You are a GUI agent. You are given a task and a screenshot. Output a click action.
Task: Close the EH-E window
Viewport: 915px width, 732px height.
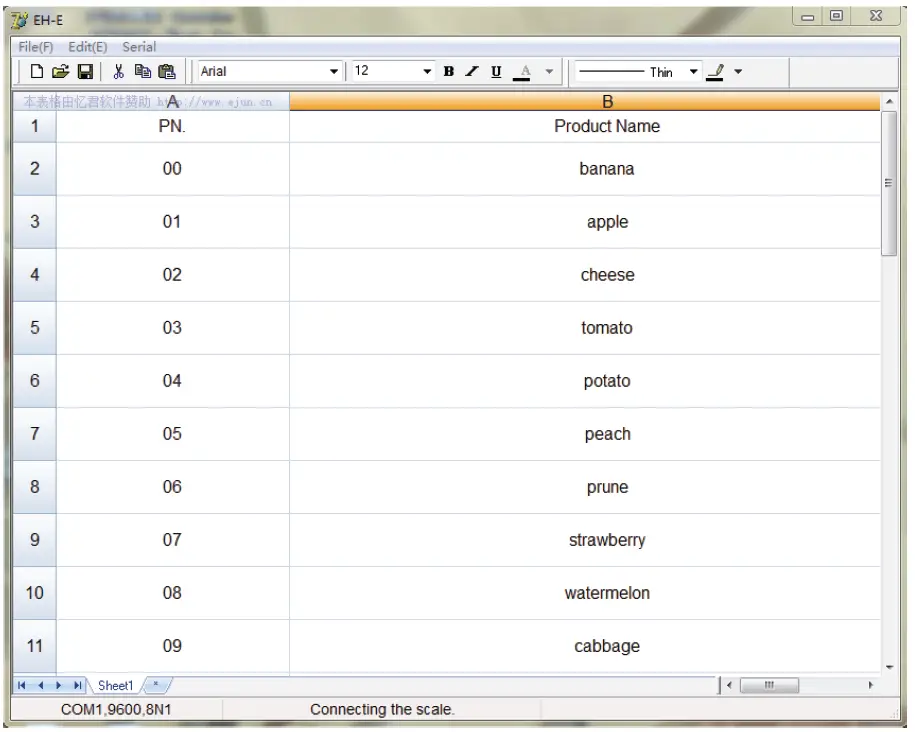876,16
